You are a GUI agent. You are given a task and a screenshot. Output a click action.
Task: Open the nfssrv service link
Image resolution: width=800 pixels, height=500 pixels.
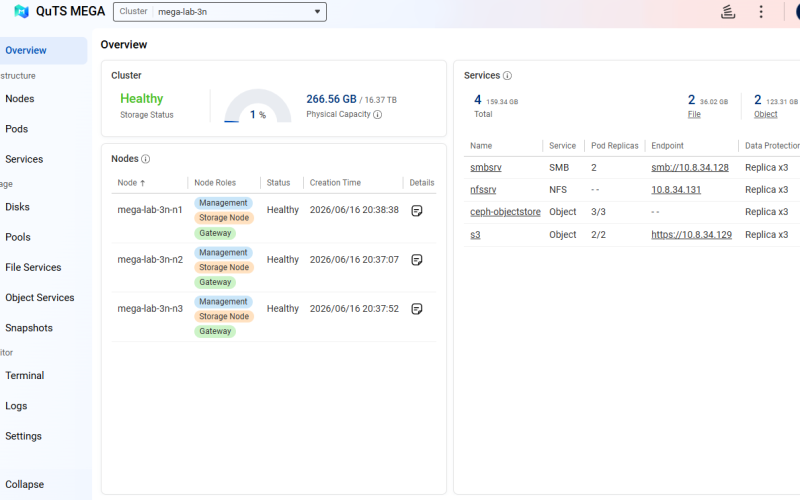click(483, 189)
